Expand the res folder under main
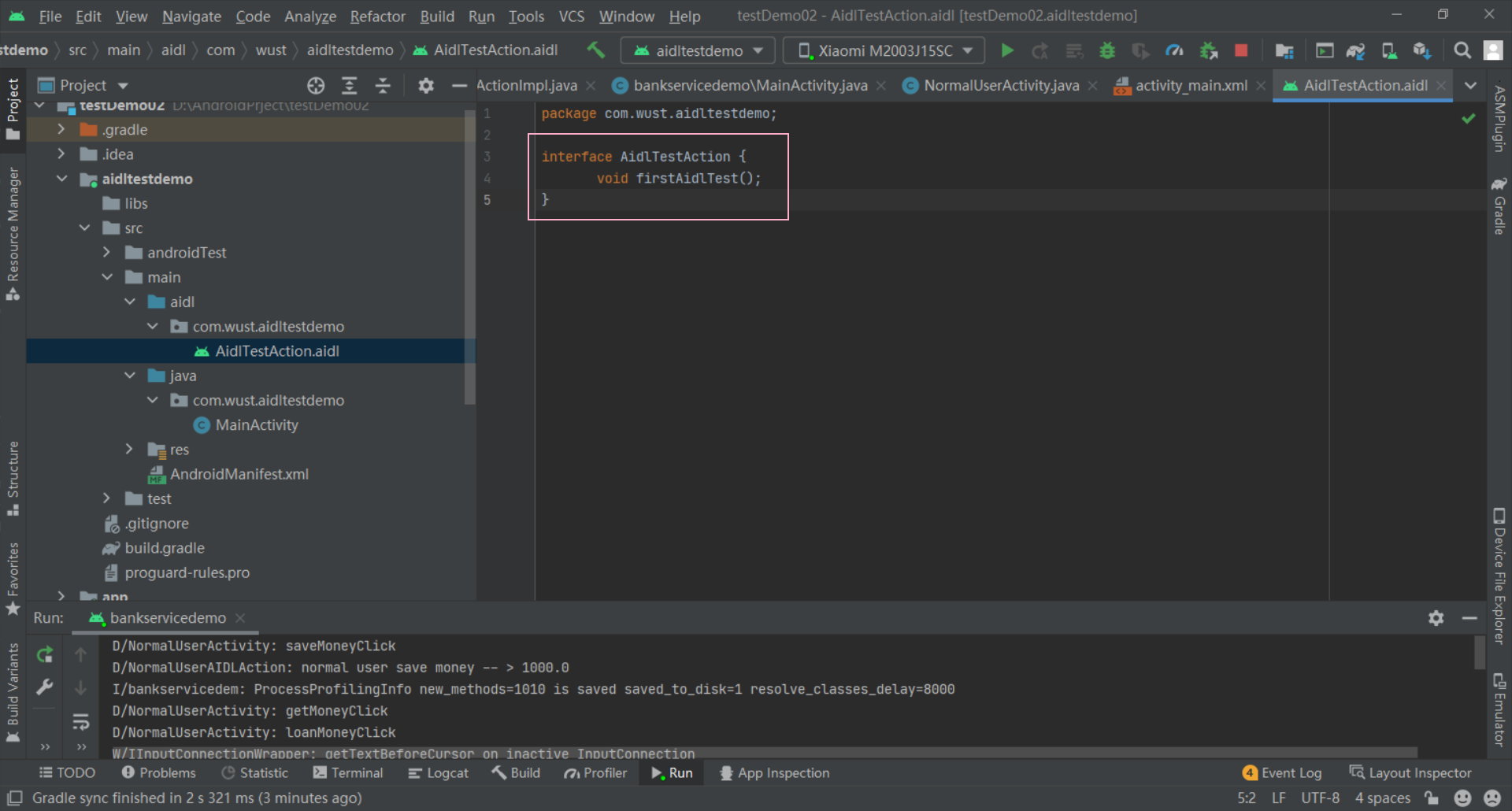The height and width of the screenshot is (811, 1512). point(129,449)
